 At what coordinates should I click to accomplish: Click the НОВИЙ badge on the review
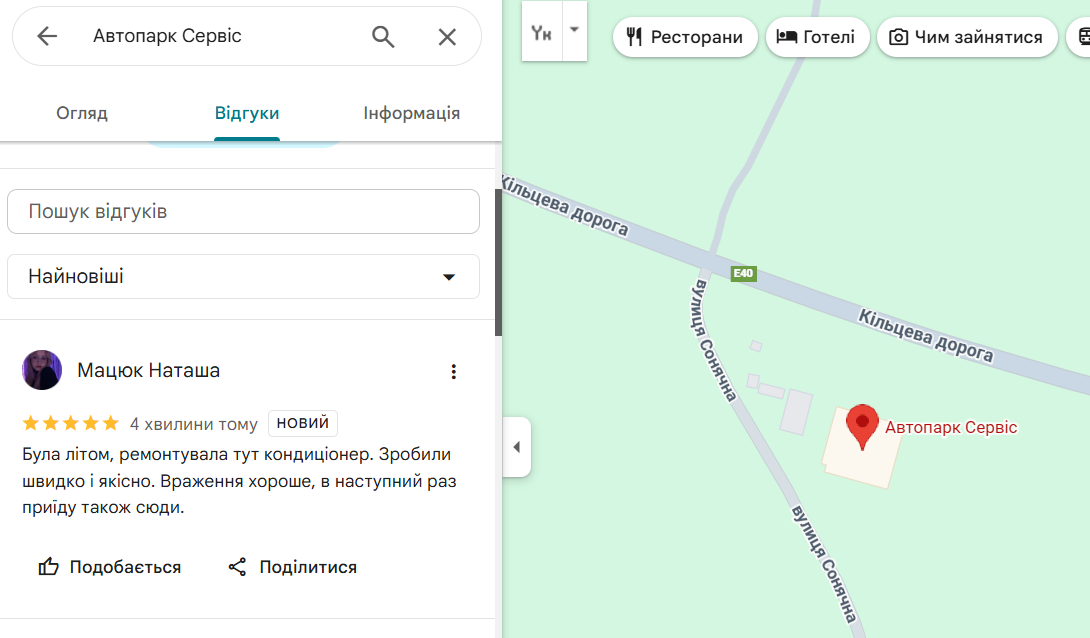(x=302, y=423)
